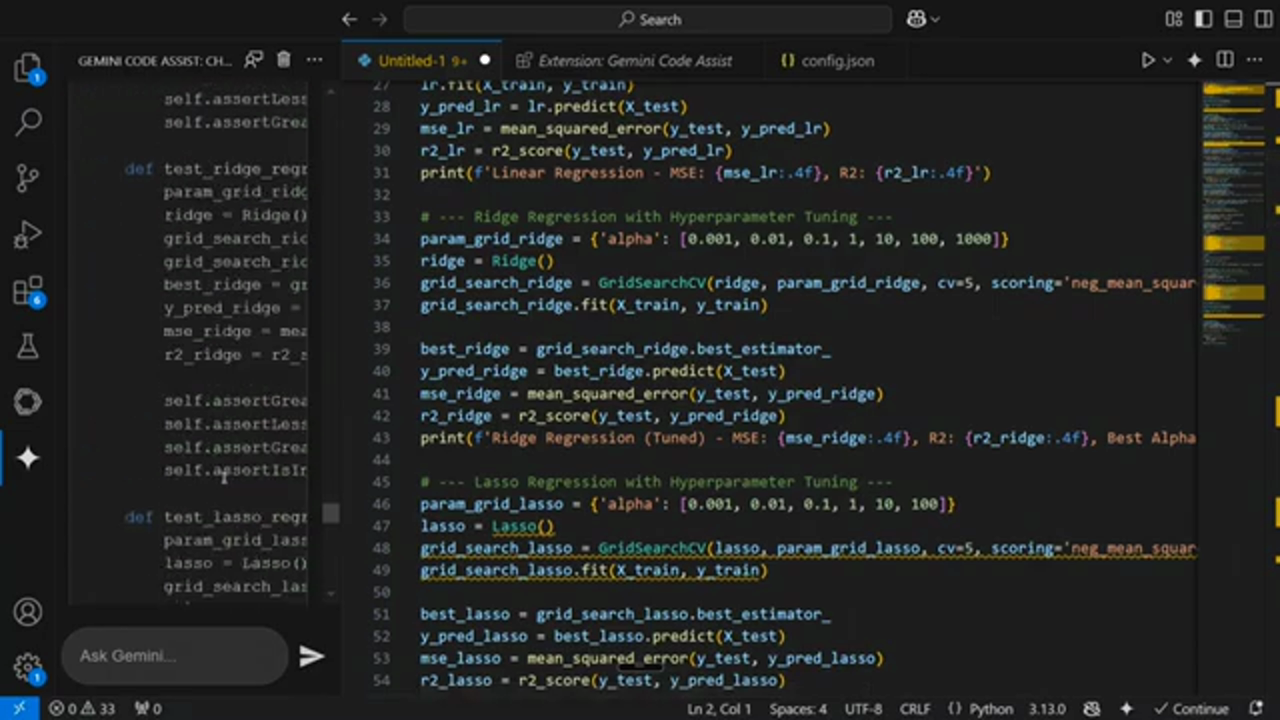
Task: Open the notifications icon in status bar
Action: click(x=1256, y=709)
